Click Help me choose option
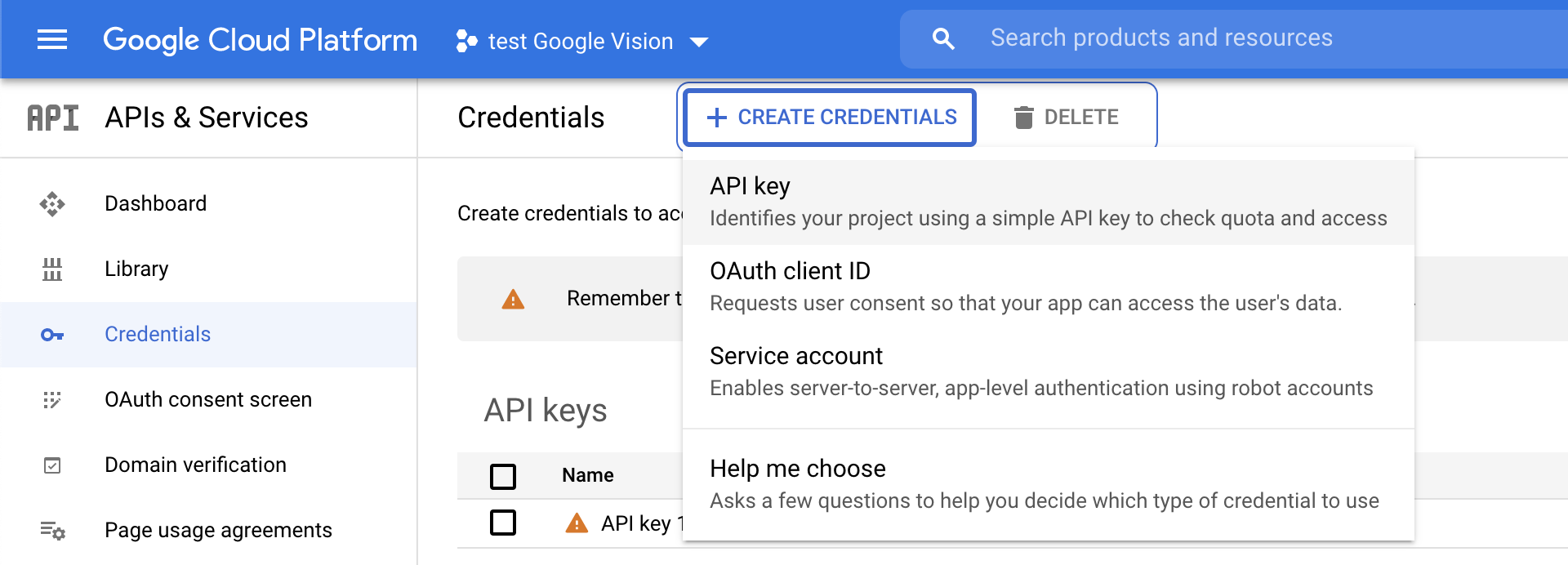This screenshot has height=565, width=1568. pyautogui.click(x=1049, y=484)
